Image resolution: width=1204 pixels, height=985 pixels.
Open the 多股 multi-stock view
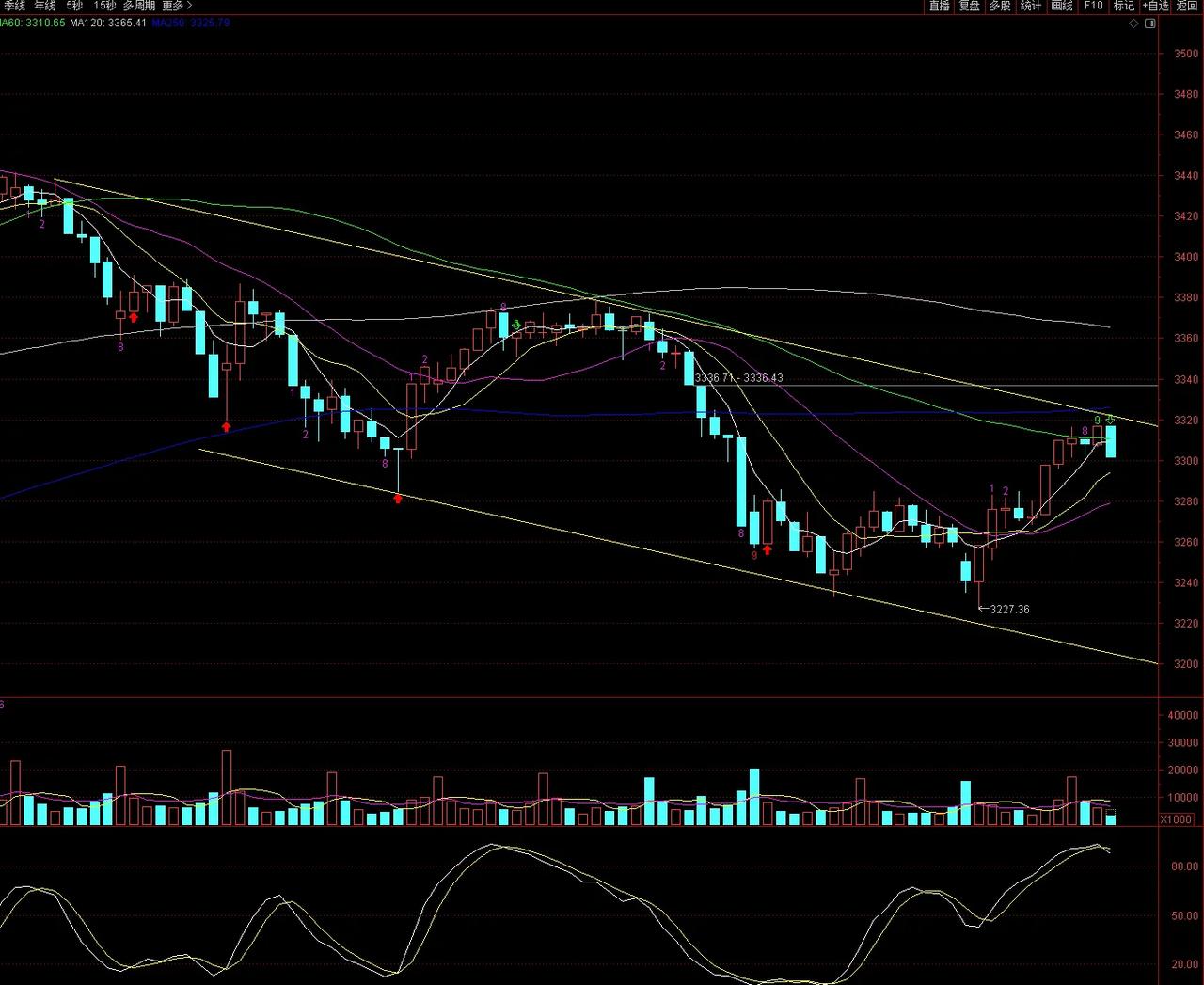coord(1000,6)
